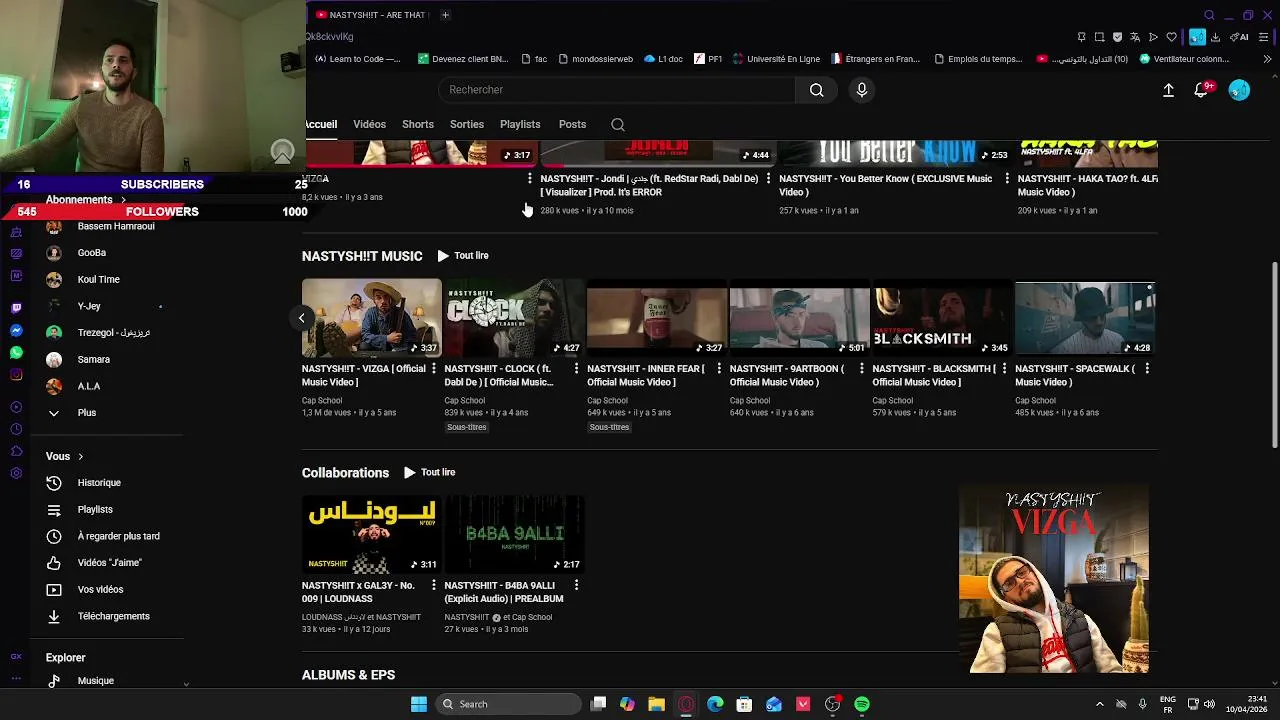The image size is (1280, 720).
Task: Open Twitch in the Opera GX sidebar
Action: pos(16,308)
